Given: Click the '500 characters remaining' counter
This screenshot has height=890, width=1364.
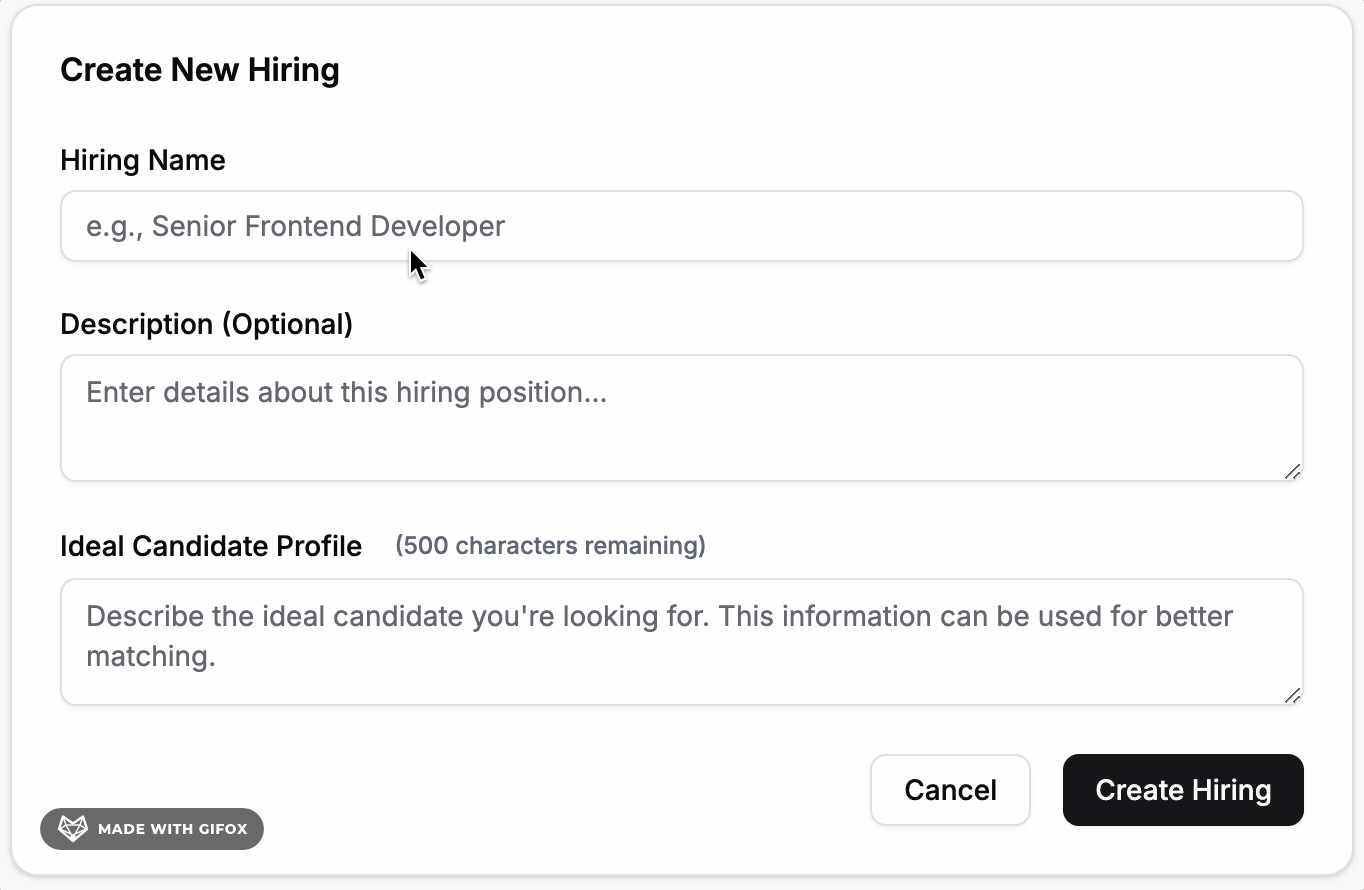Looking at the screenshot, I should coord(550,546).
